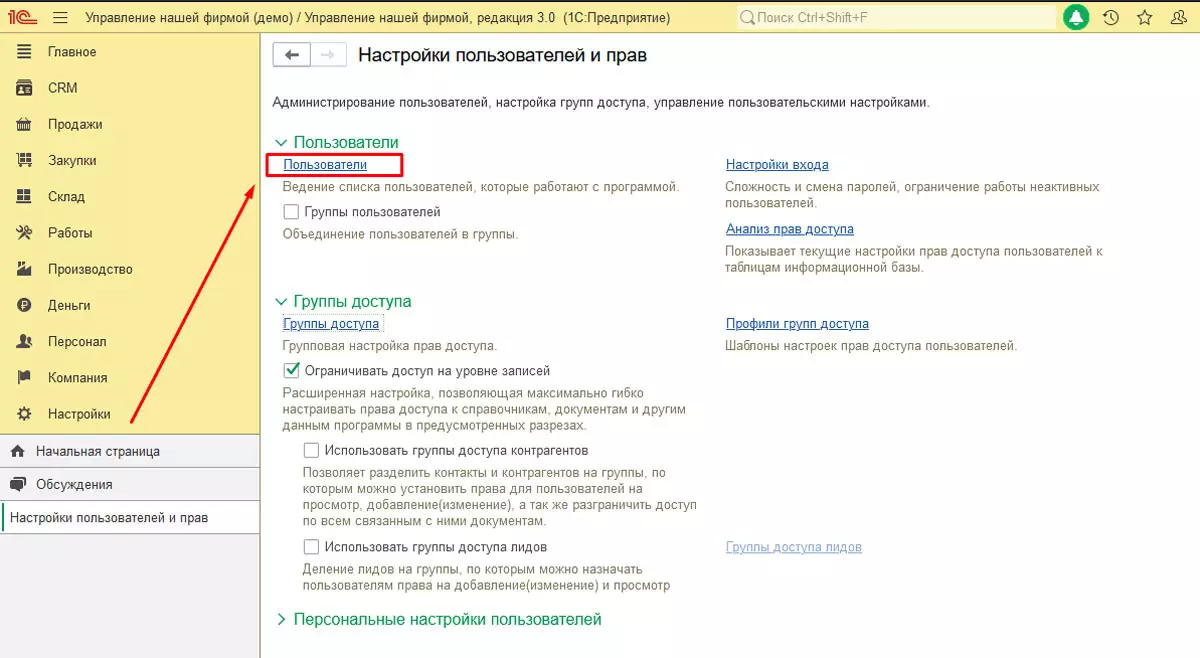Enable Использовать группы доступа контрагентов
1200x658 pixels.
pos(311,450)
